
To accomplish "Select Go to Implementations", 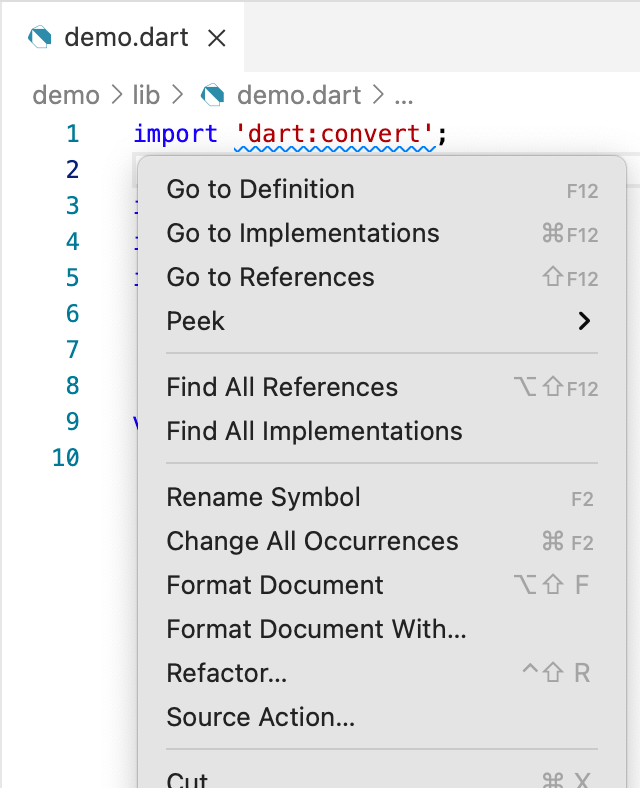I will pos(303,233).
